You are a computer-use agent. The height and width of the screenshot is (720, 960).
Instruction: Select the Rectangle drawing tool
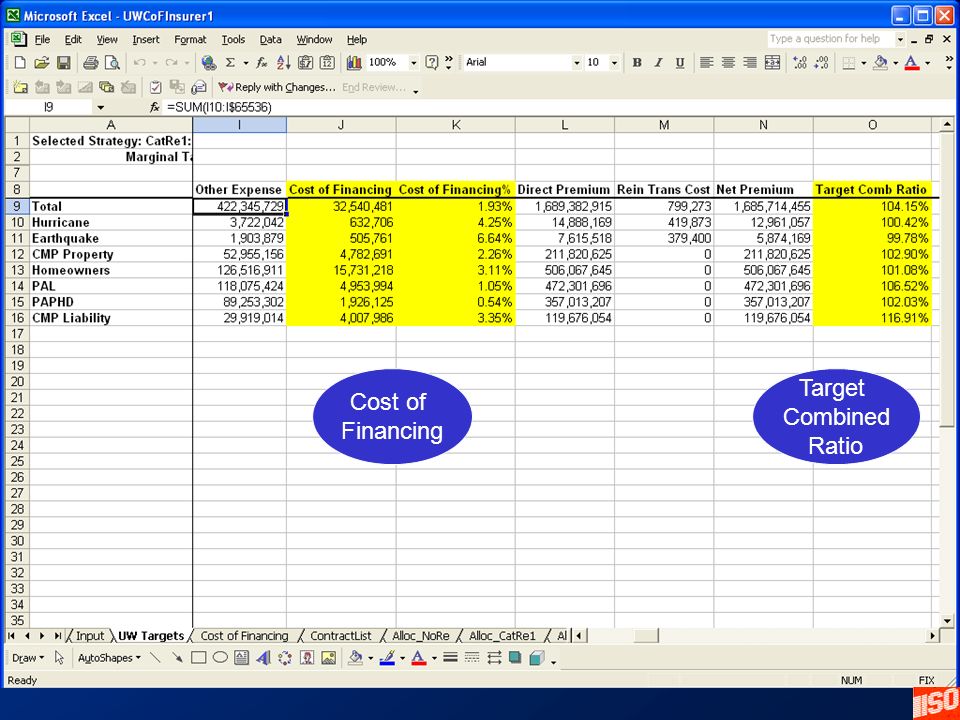point(198,658)
